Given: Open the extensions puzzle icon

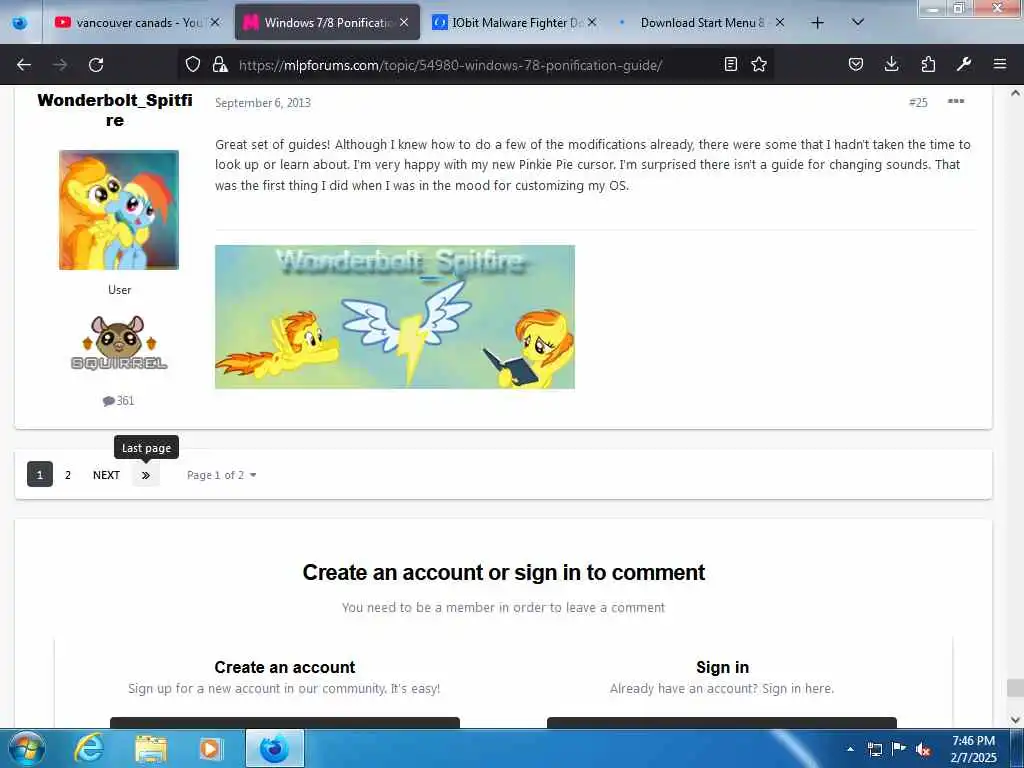Looking at the screenshot, I should (x=928, y=64).
